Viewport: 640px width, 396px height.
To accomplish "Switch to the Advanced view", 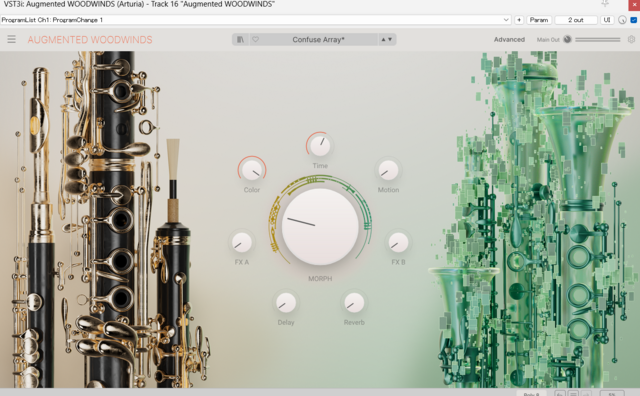I will (509, 39).
